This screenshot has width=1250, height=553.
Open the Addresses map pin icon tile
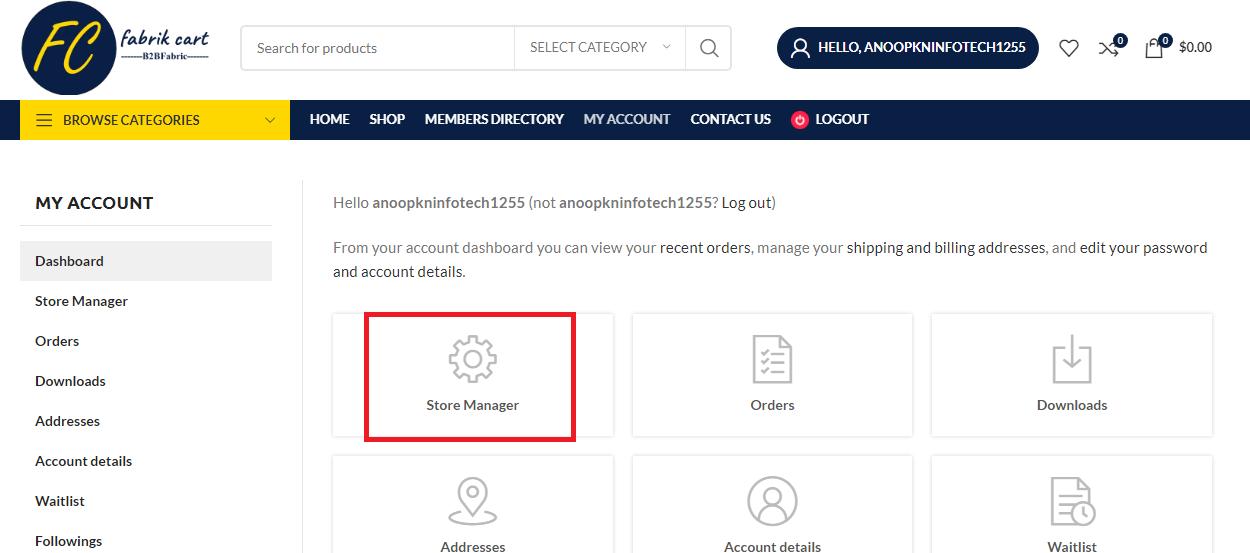pyautogui.click(x=472, y=505)
